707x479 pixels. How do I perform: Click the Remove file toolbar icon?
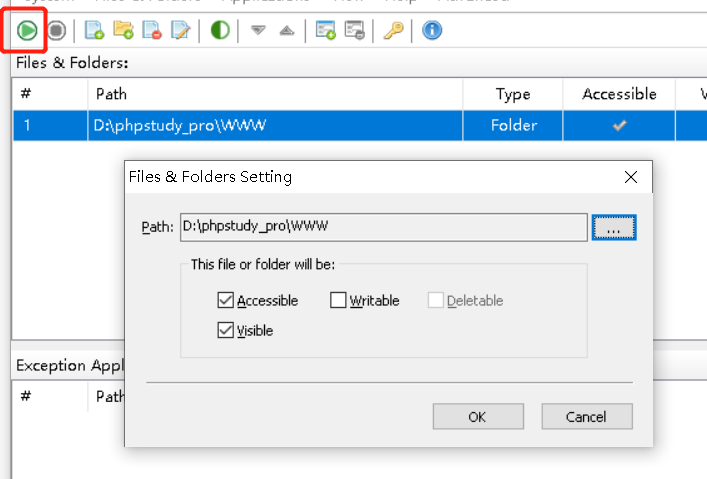(x=152, y=31)
